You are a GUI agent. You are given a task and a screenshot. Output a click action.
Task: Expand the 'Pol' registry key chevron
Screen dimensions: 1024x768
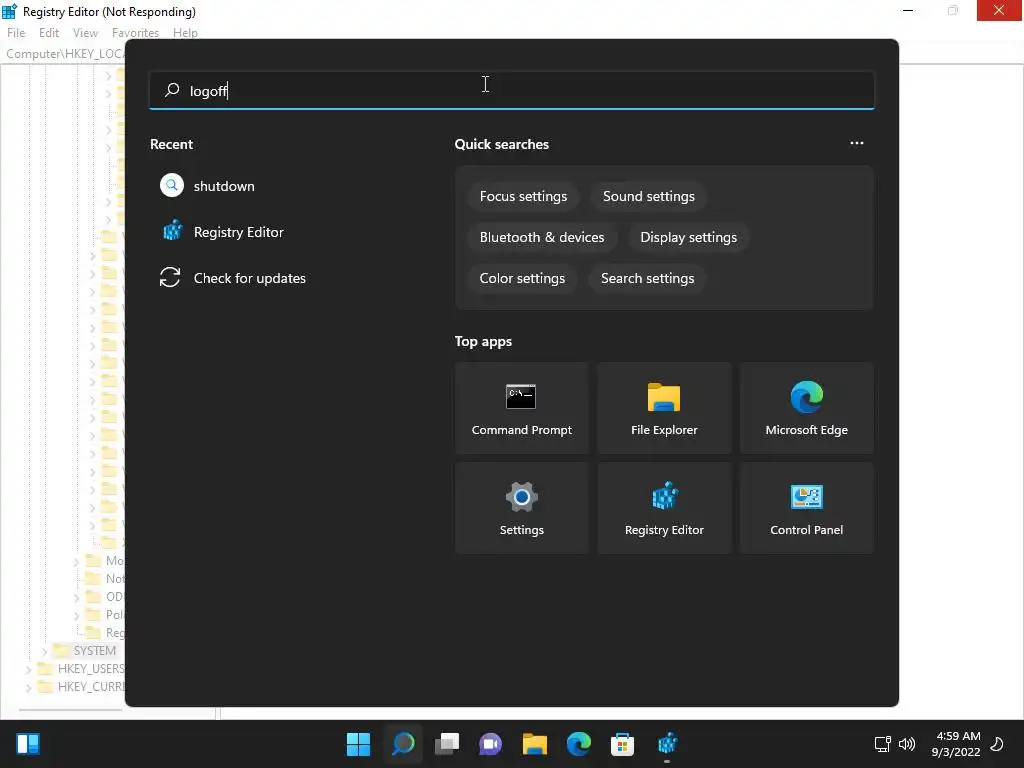click(76, 615)
